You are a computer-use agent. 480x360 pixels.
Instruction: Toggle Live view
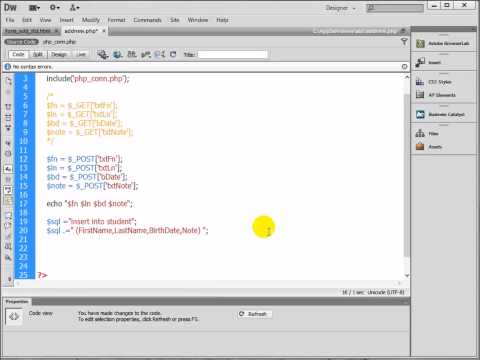[x=81, y=54]
